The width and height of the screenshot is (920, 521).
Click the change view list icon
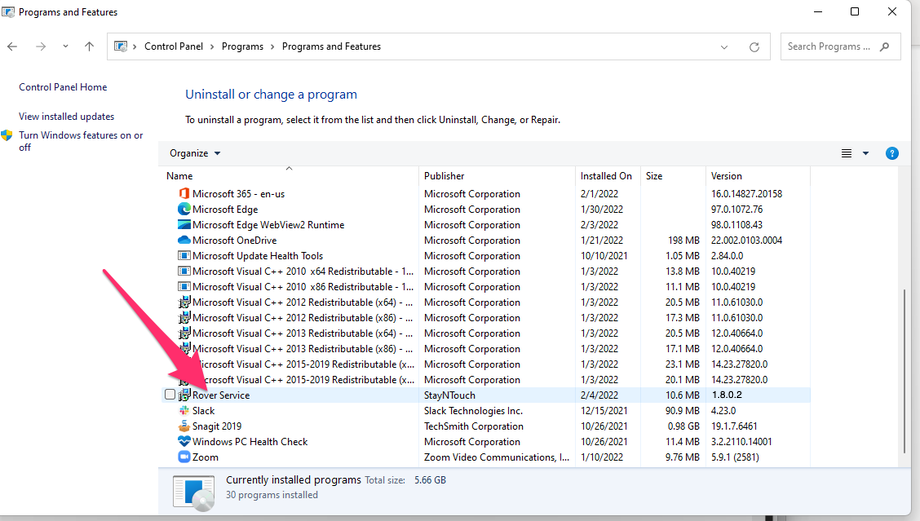coord(847,153)
